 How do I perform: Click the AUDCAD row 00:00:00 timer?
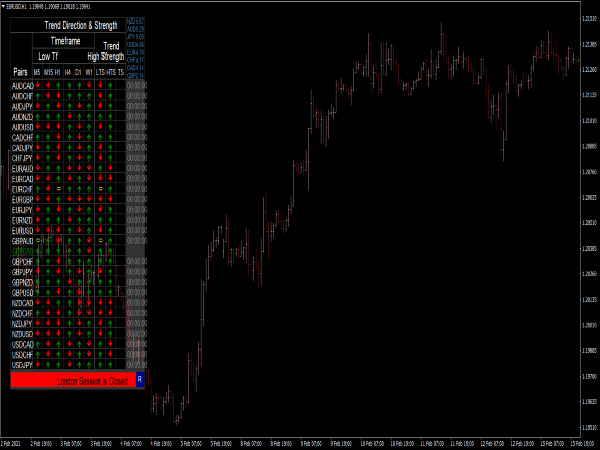(137, 85)
